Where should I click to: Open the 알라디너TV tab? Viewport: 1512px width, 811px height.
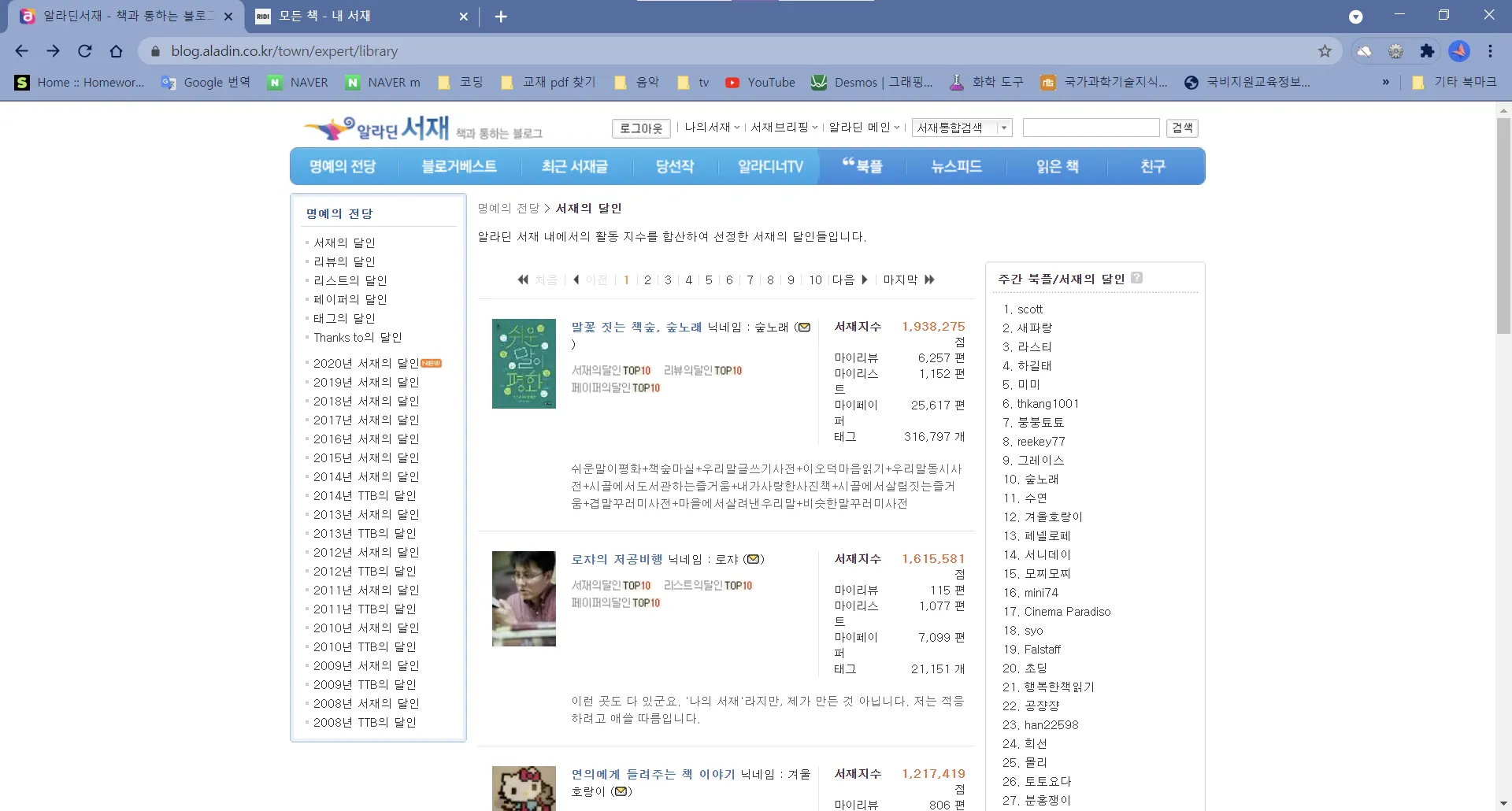point(770,167)
